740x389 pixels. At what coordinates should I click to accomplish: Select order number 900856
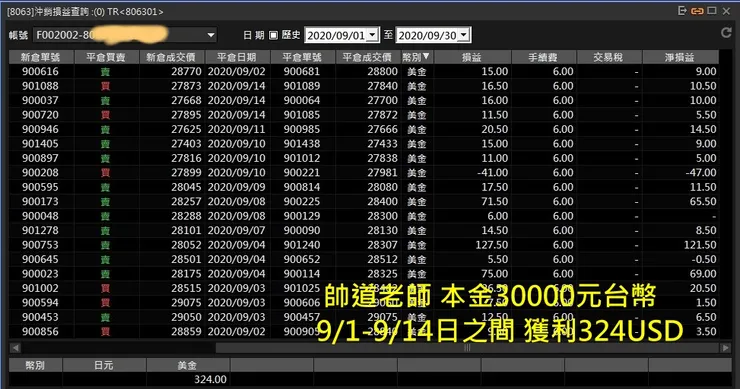[x=41, y=331]
